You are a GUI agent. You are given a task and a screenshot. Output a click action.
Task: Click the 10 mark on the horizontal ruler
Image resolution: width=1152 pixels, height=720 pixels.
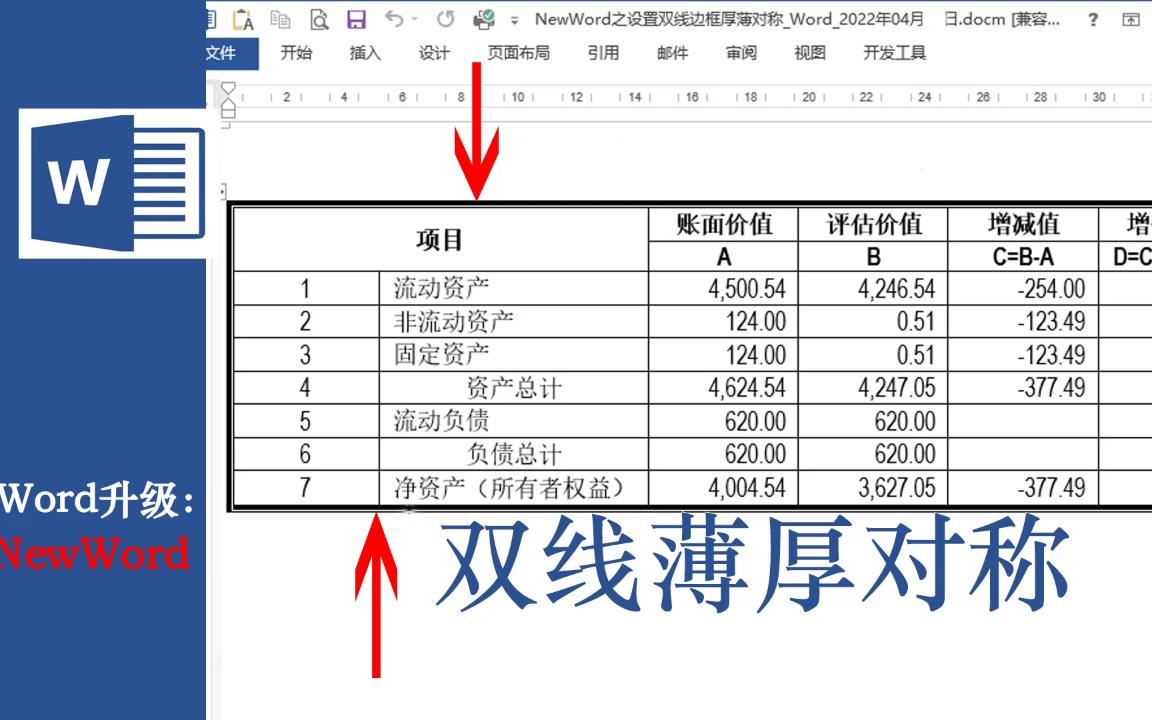click(x=517, y=97)
